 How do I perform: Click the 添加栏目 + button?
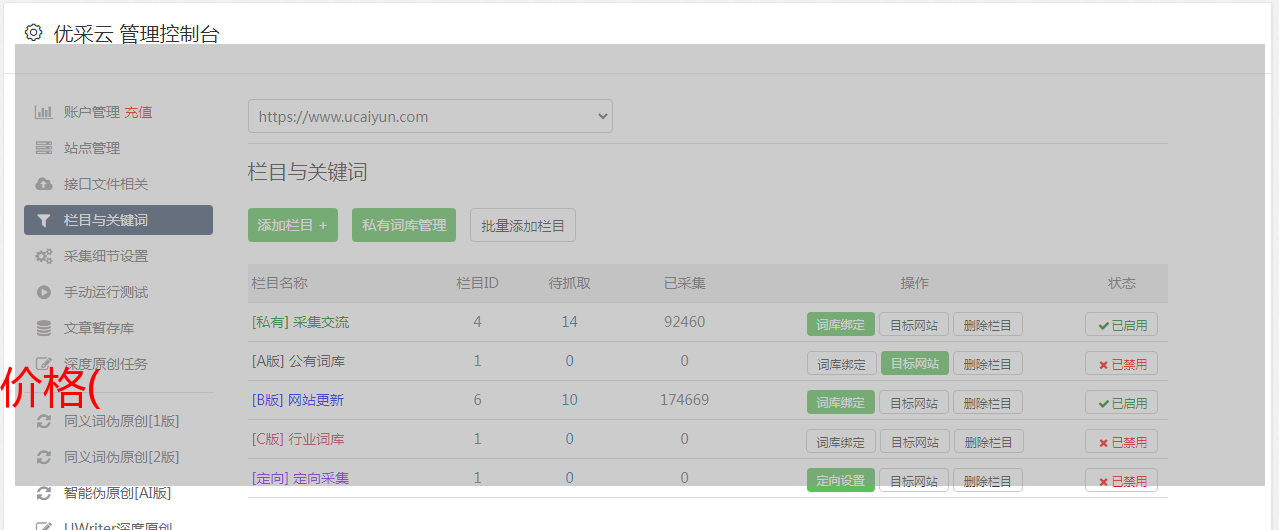click(292, 225)
